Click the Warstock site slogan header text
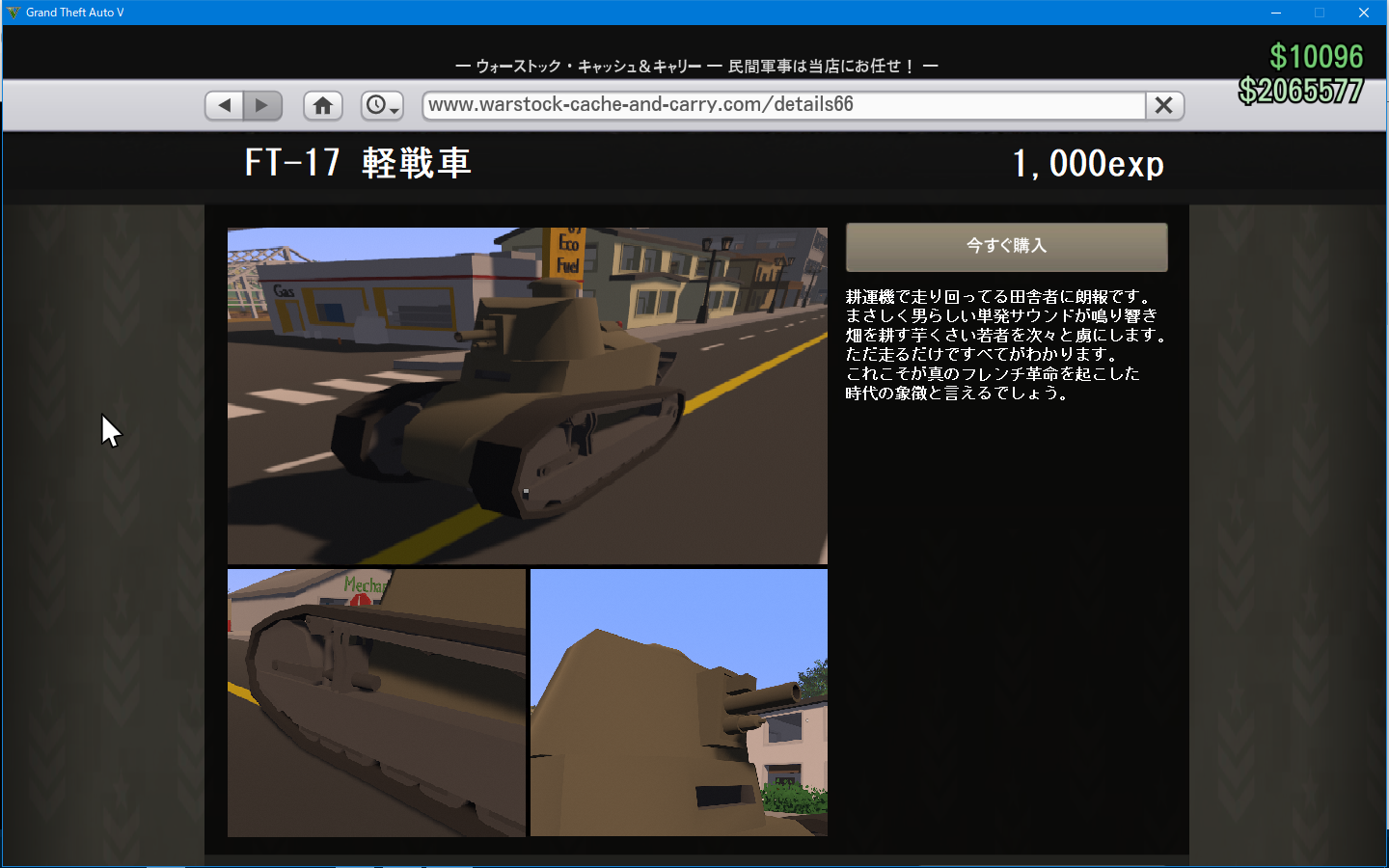 coord(696,66)
